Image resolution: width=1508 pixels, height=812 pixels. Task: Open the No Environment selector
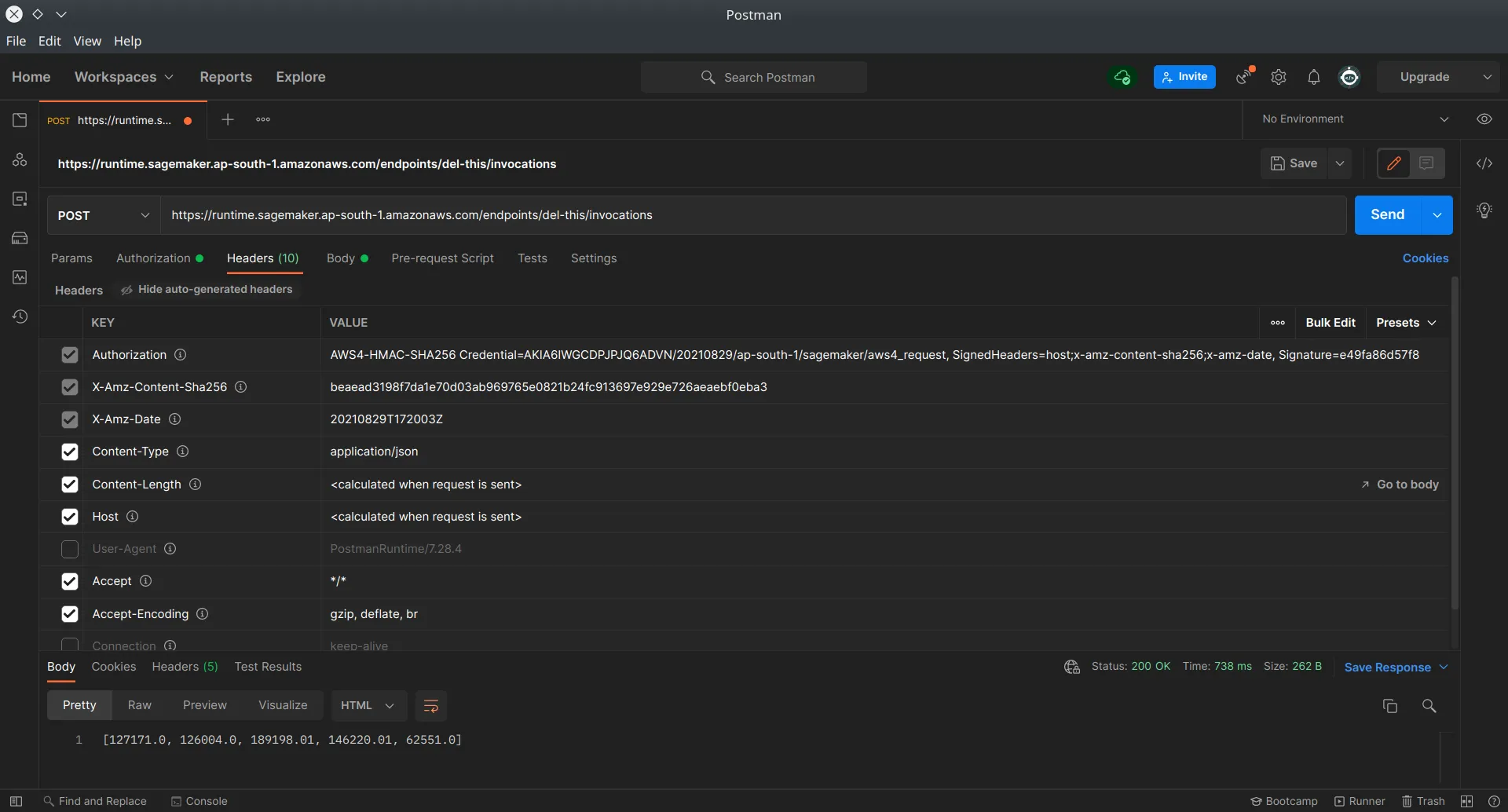coord(1355,119)
